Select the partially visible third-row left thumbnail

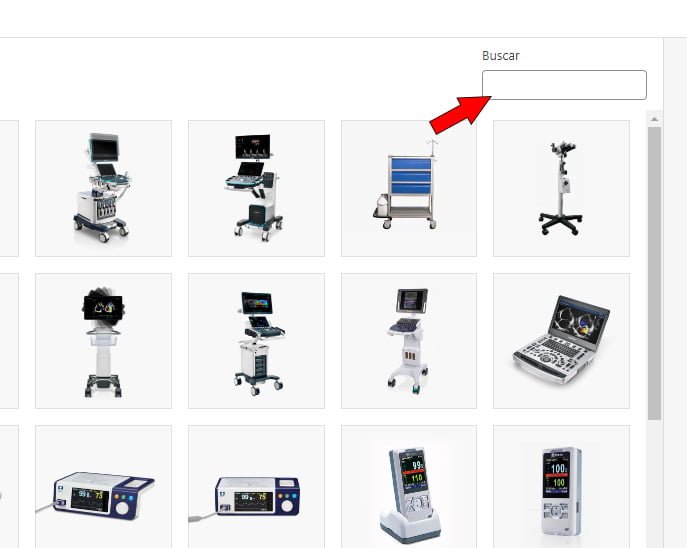coord(9,487)
